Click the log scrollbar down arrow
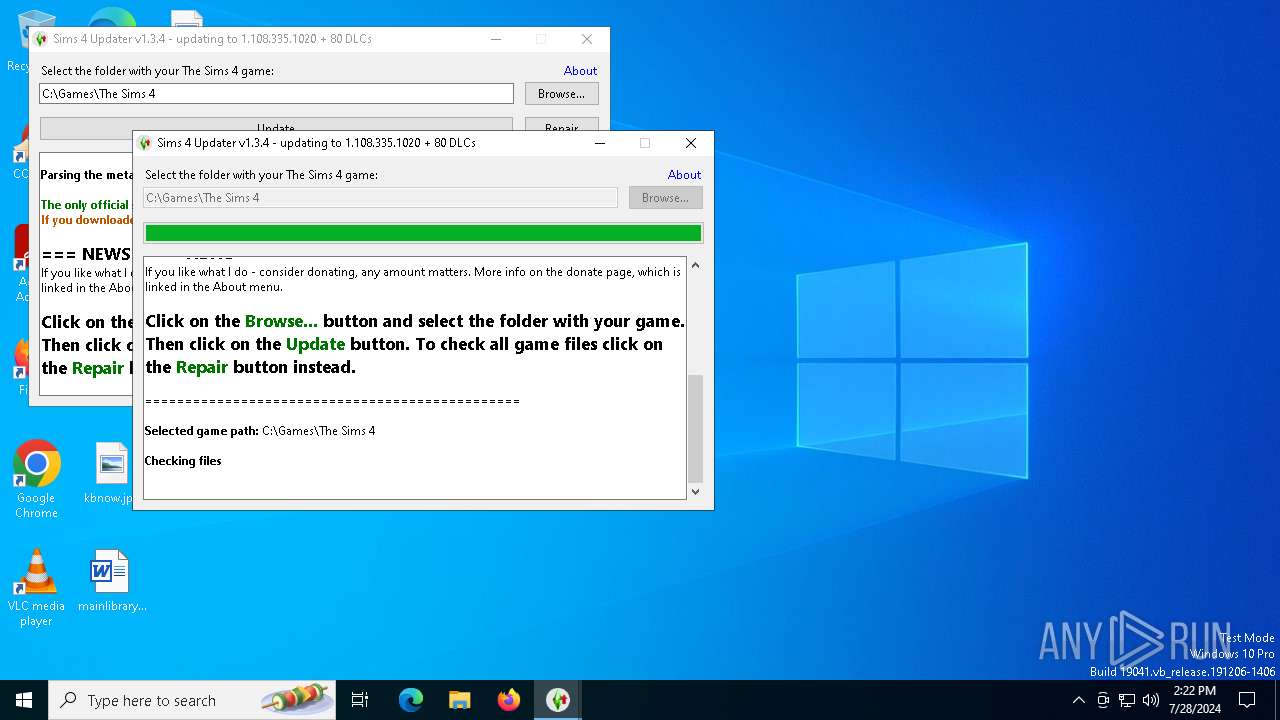 coord(695,491)
